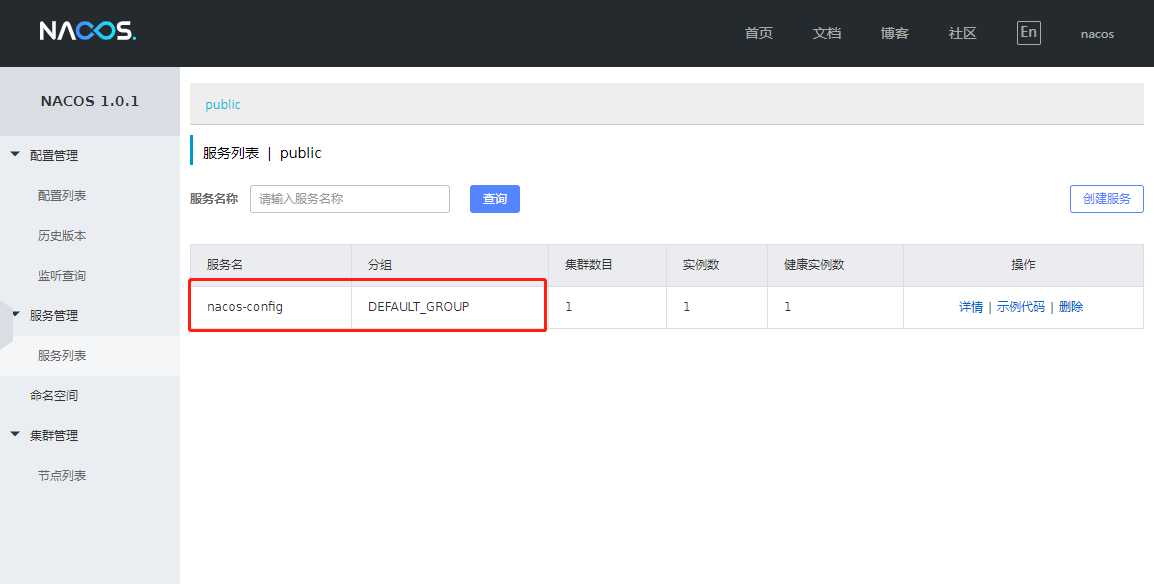The height and width of the screenshot is (584, 1154).
Task: Collapse the 集群管理 menu arrow
Action: point(15,435)
